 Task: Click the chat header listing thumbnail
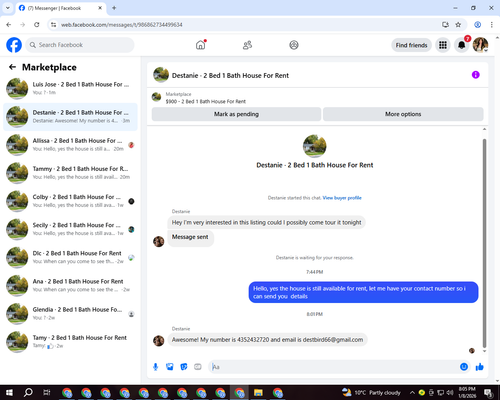pyautogui.click(x=161, y=75)
